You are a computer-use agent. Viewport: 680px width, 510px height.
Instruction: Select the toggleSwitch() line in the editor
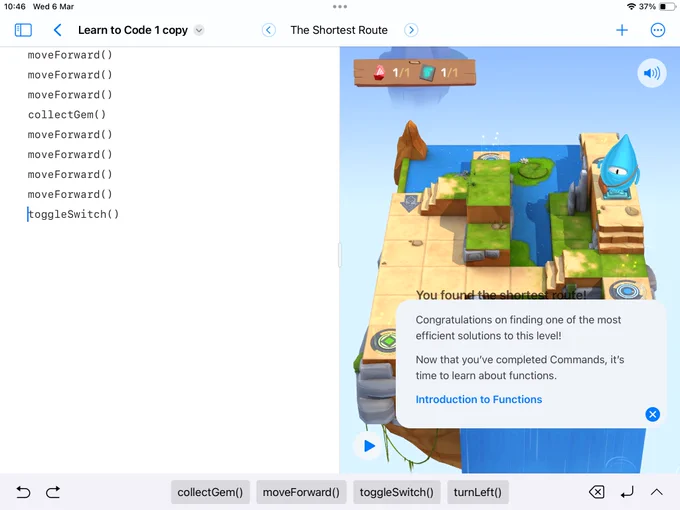73,214
